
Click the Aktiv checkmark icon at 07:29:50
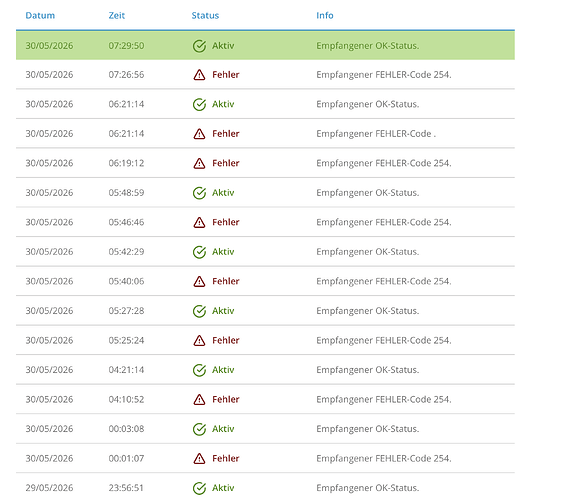pyautogui.click(x=199, y=46)
